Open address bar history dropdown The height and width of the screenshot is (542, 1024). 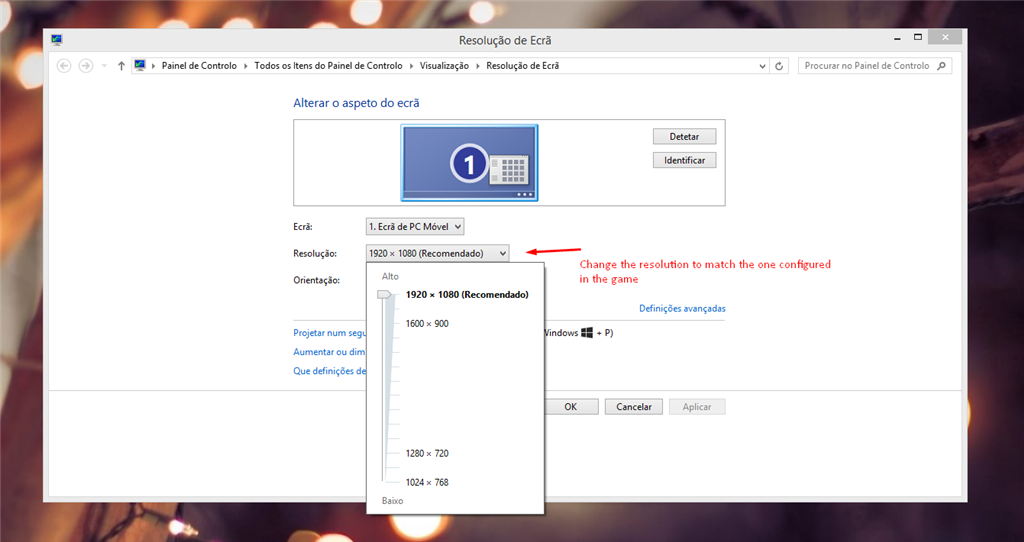click(x=762, y=66)
